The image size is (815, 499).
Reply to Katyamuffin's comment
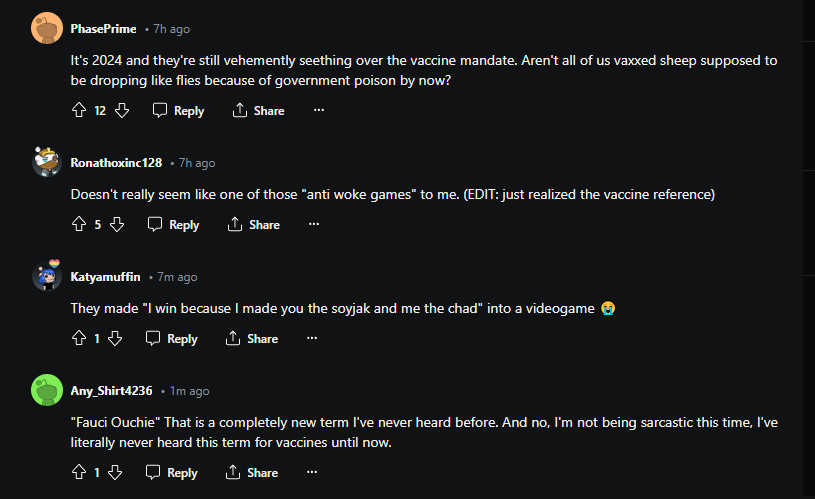(x=171, y=339)
